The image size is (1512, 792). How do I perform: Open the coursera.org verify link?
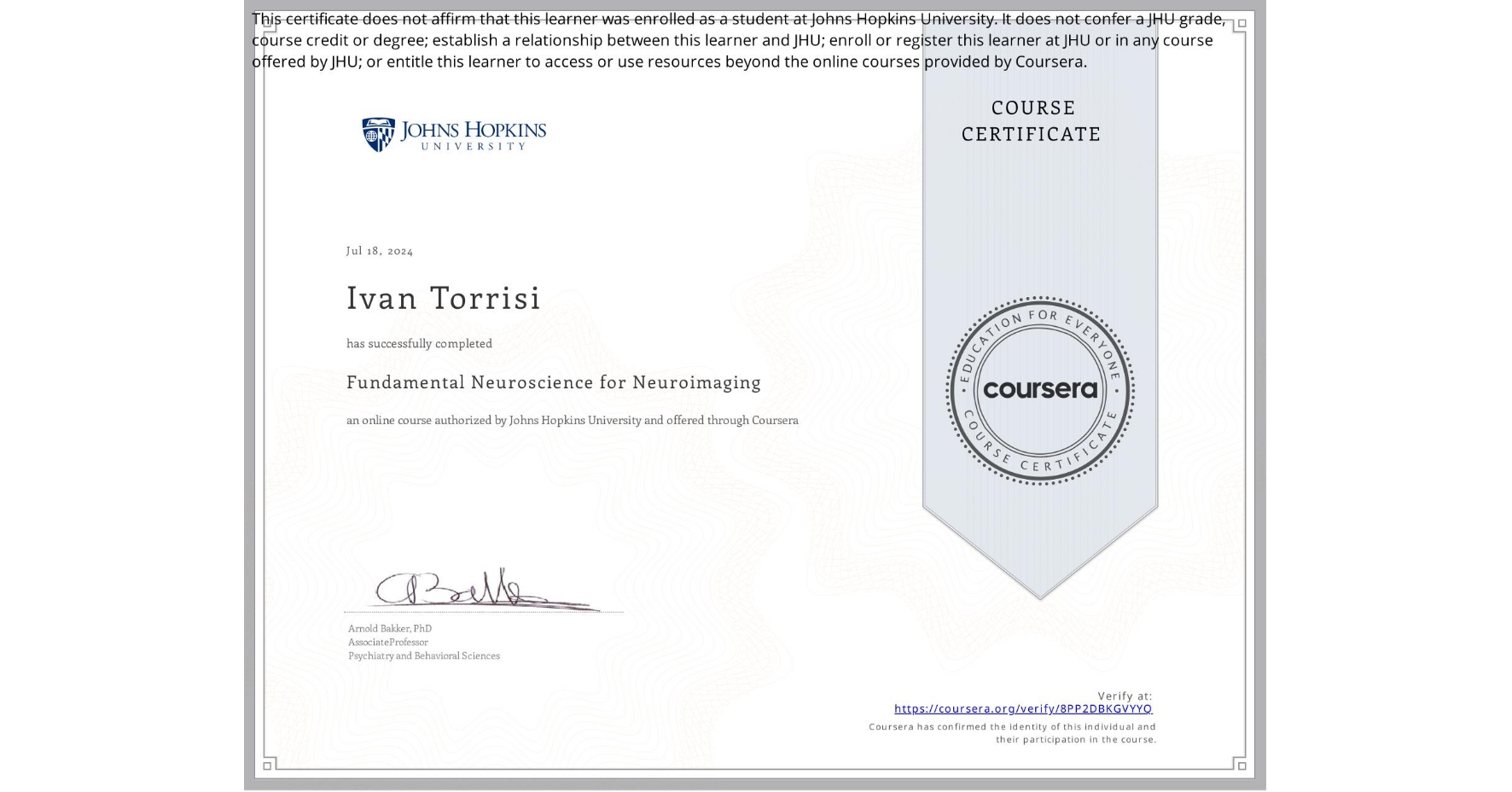(1022, 708)
